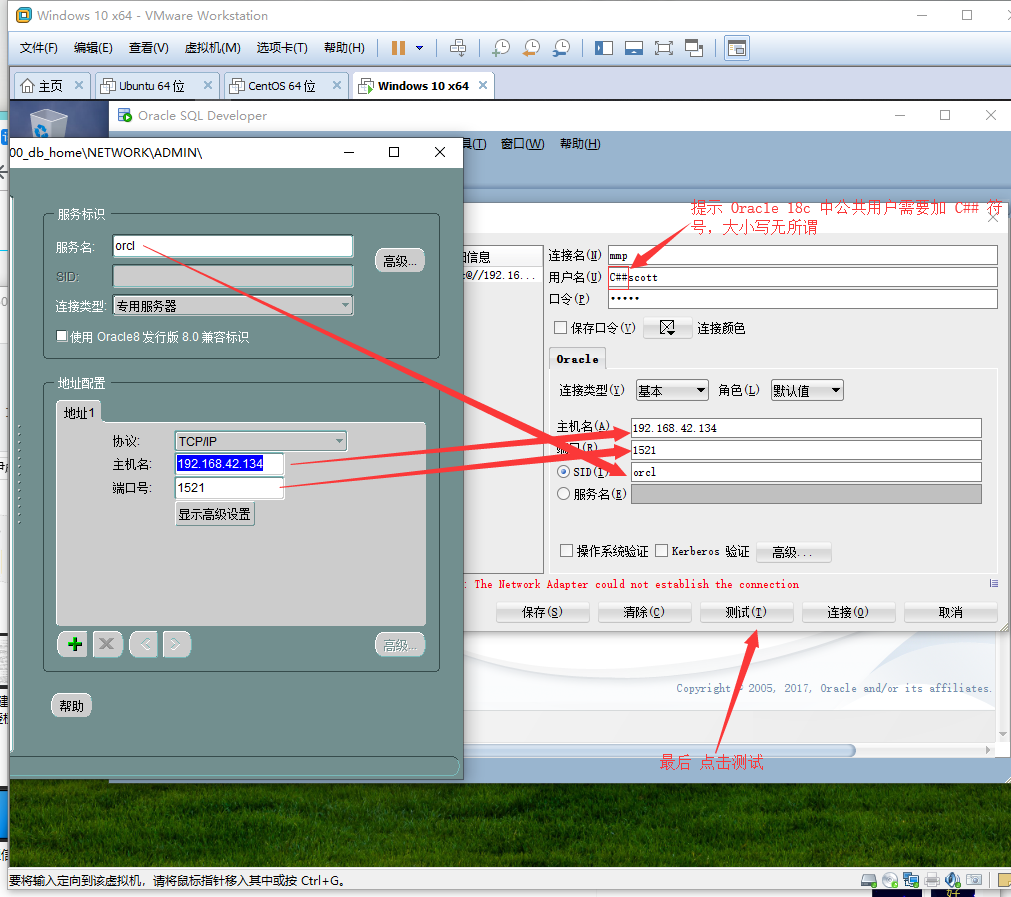
Task: Enable Kerberos 验证 checkbox
Action: tap(661, 551)
